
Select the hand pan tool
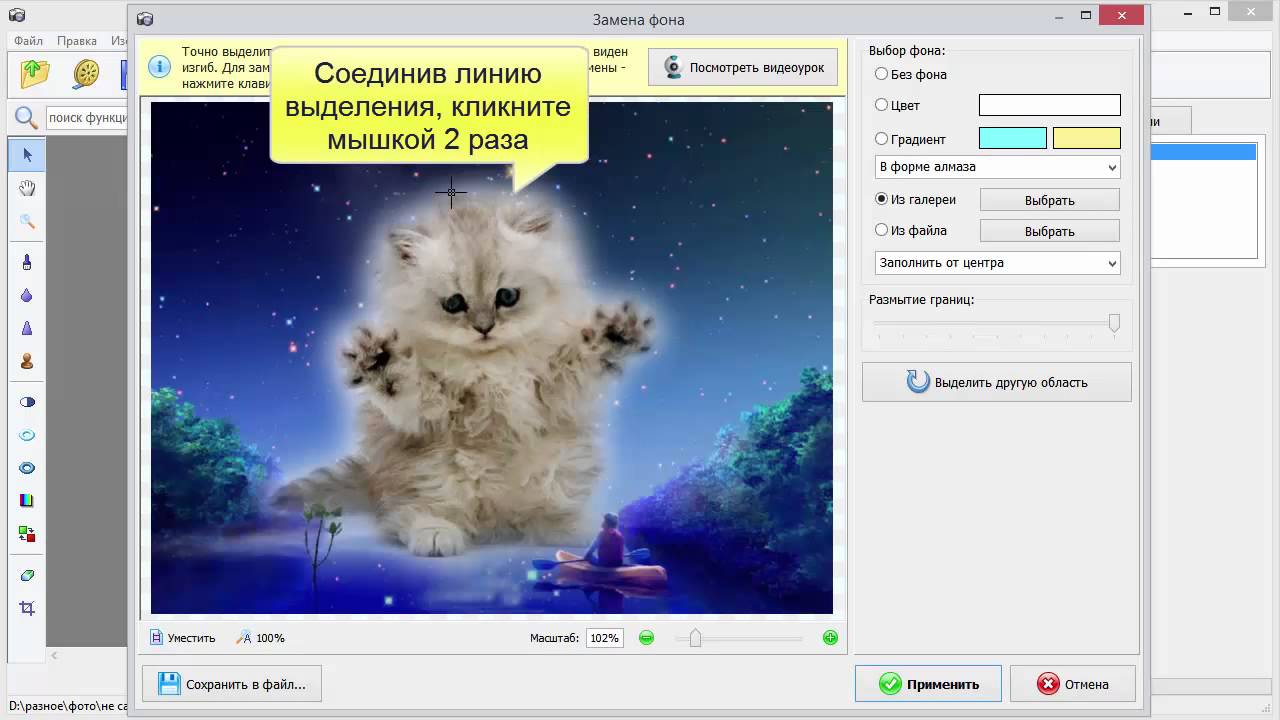pos(27,188)
